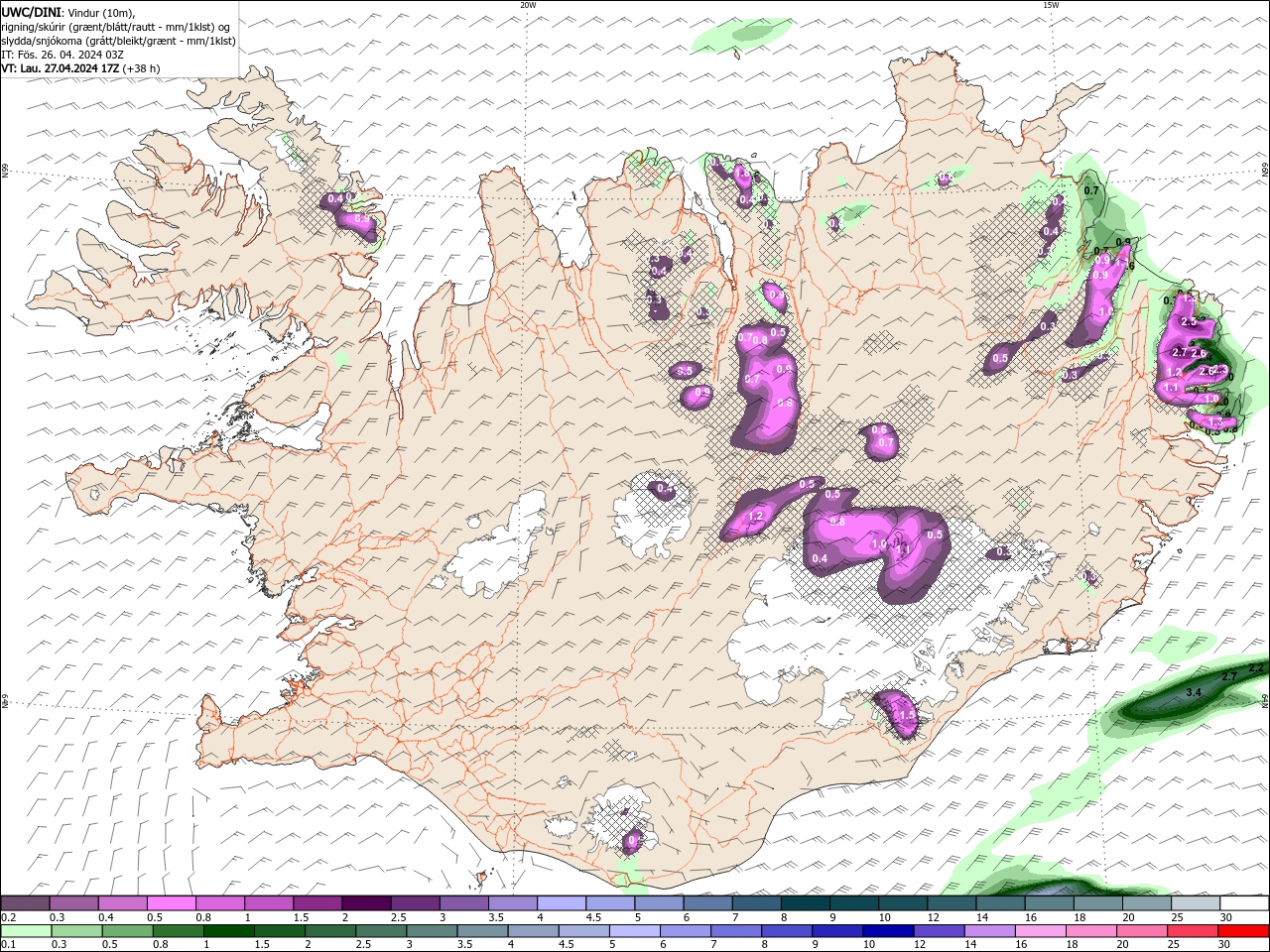Click the upper legend swatch between 0.2 and 0.3
Viewport: 1270px width, 952px height.
(x=25, y=903)
